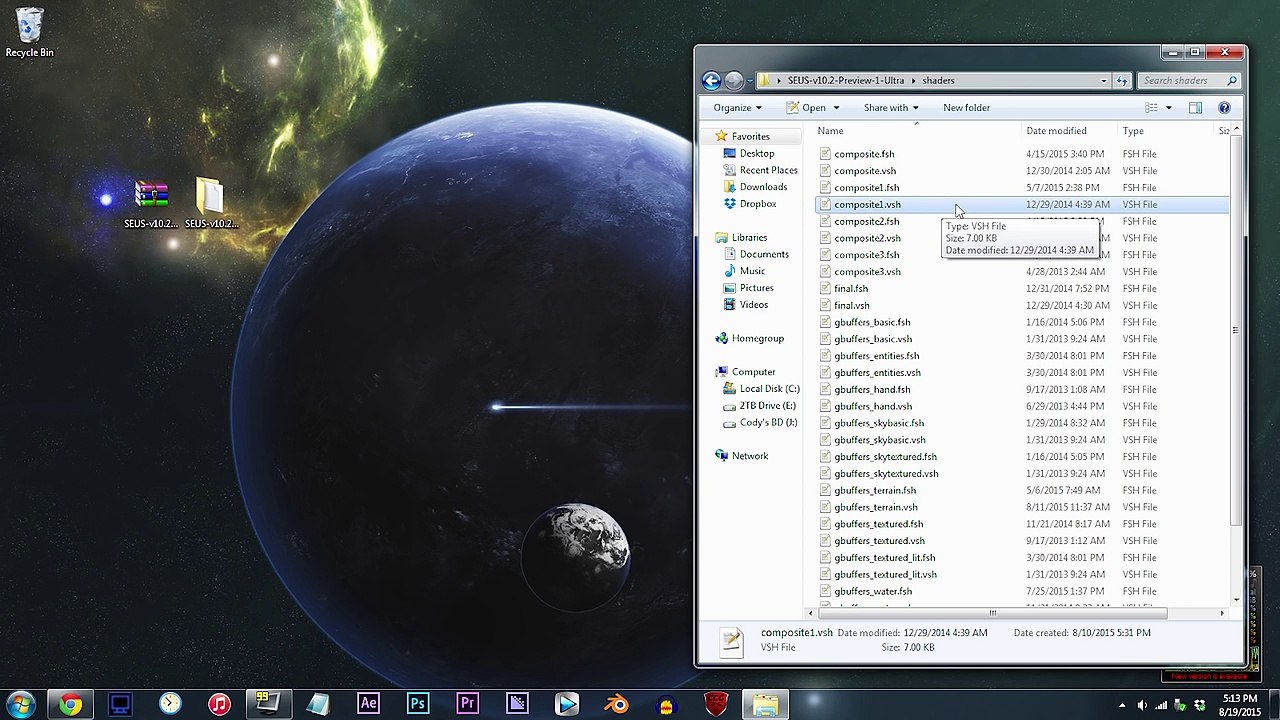Launch Photoshop from the taskbar
The width and height of the screenshot is (1280, 720).
(x=418, y=705)
